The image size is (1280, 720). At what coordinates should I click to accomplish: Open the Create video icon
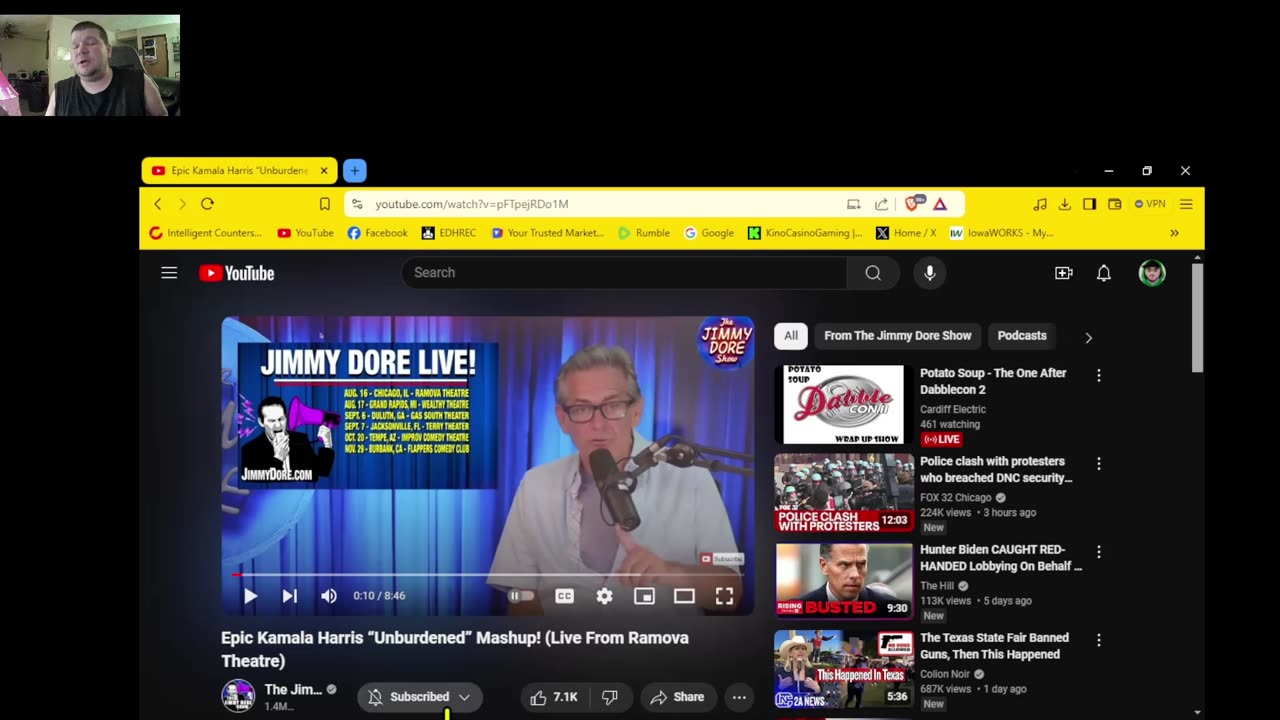point(1063,273)
